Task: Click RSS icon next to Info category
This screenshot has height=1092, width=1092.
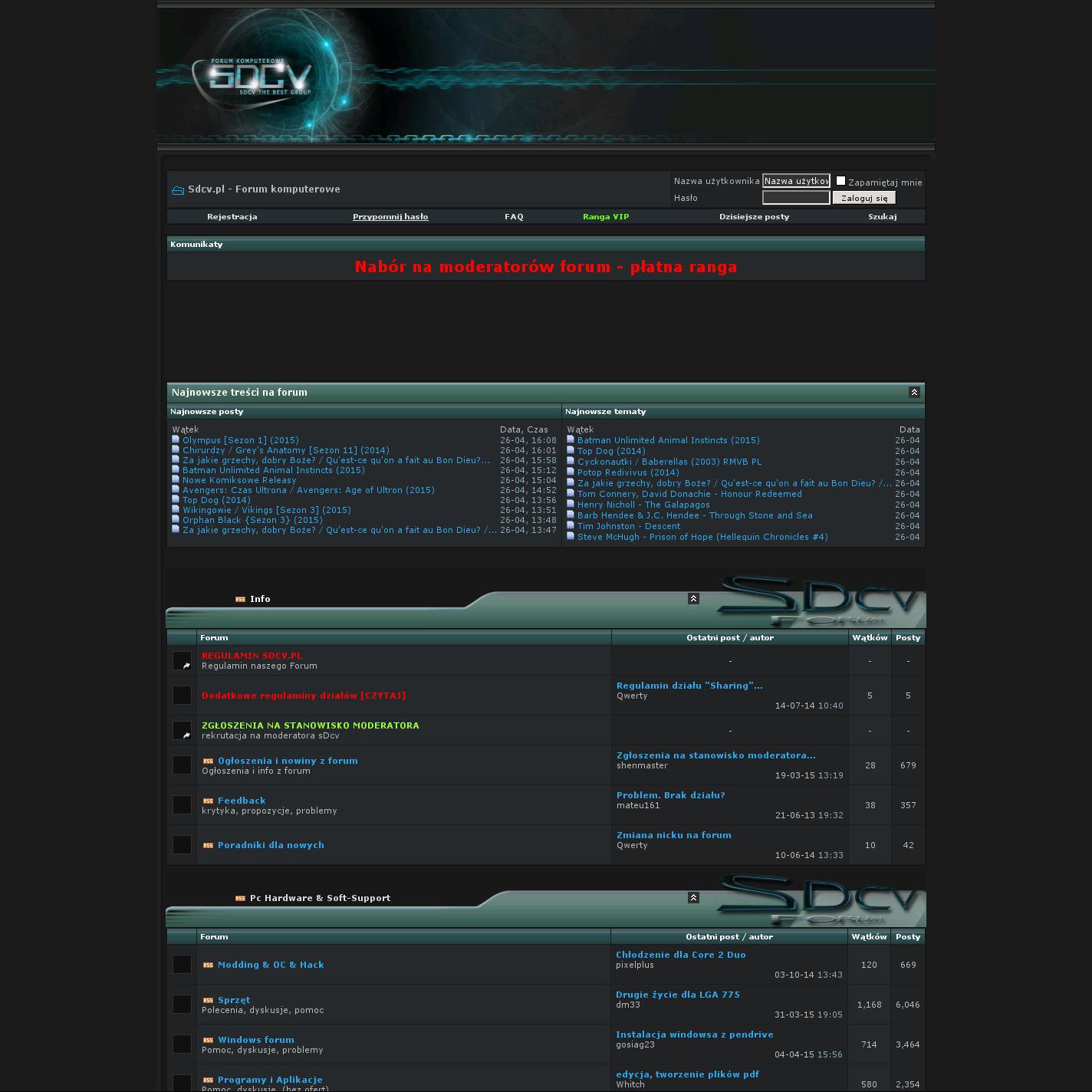Action: pyautogui.click(x=240, y=600)
